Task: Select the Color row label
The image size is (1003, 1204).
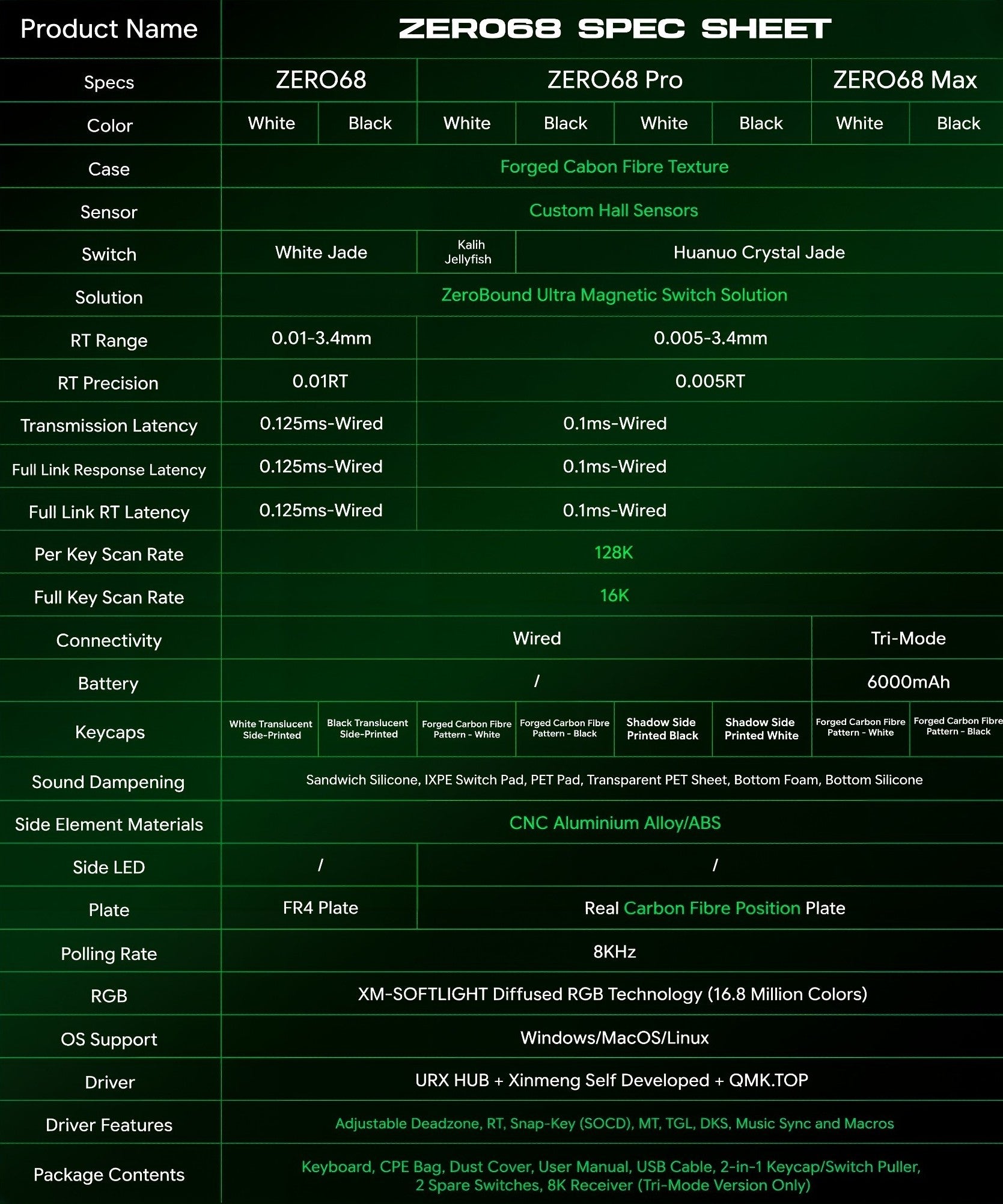Action: [x=109, y=126]
